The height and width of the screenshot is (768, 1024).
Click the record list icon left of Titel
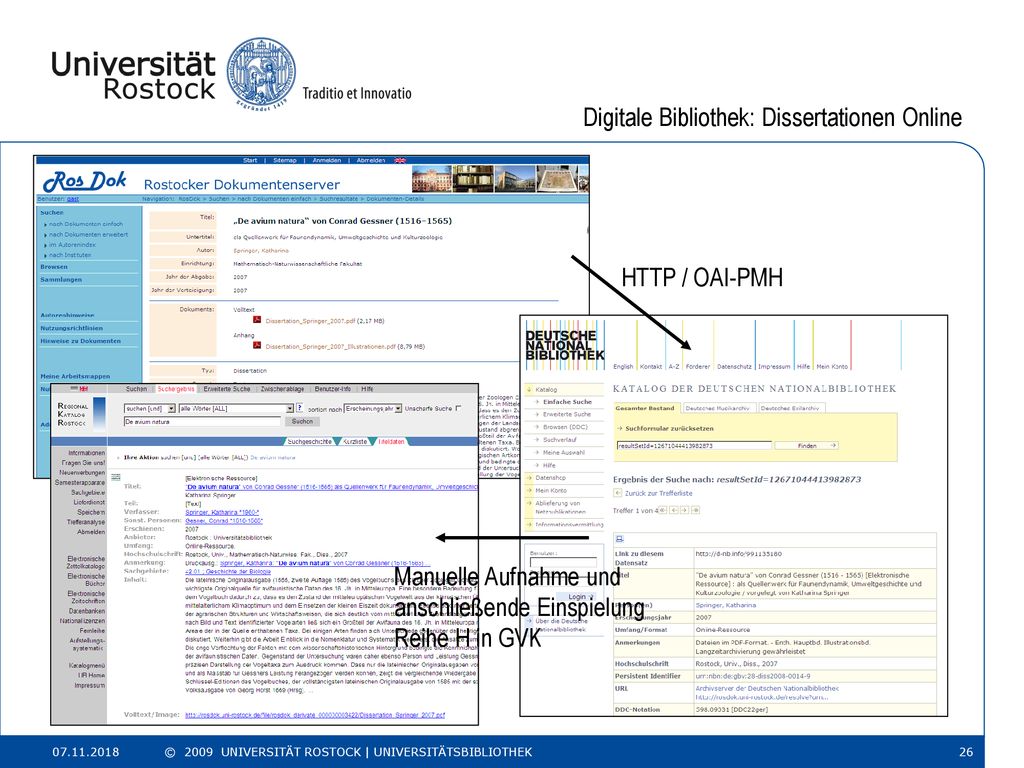pyautogui.click(x=116, y=477)
